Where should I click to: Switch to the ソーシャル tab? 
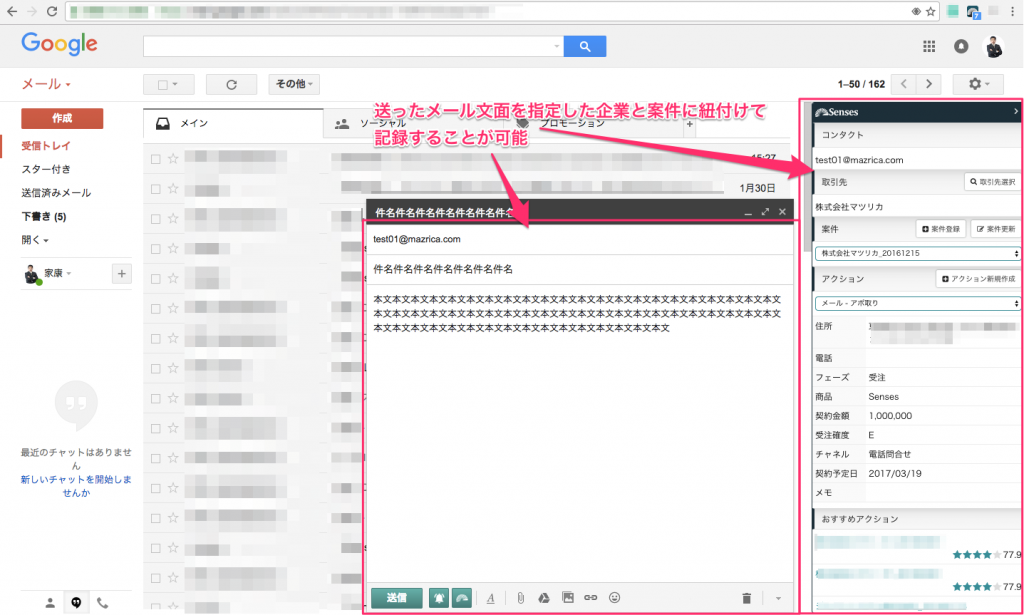(368, 124)
